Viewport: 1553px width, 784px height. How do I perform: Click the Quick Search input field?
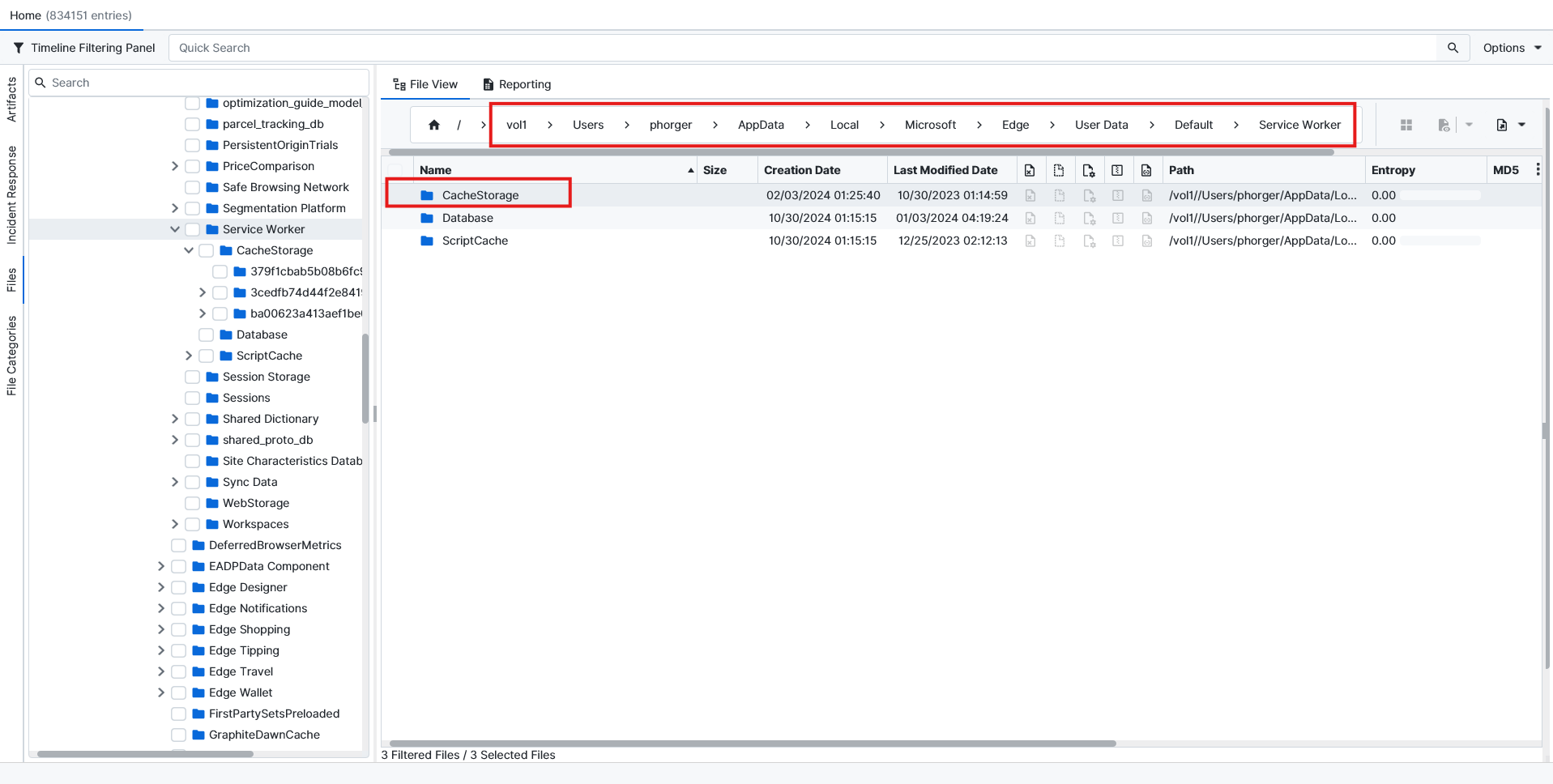click(x=802, y=48)
